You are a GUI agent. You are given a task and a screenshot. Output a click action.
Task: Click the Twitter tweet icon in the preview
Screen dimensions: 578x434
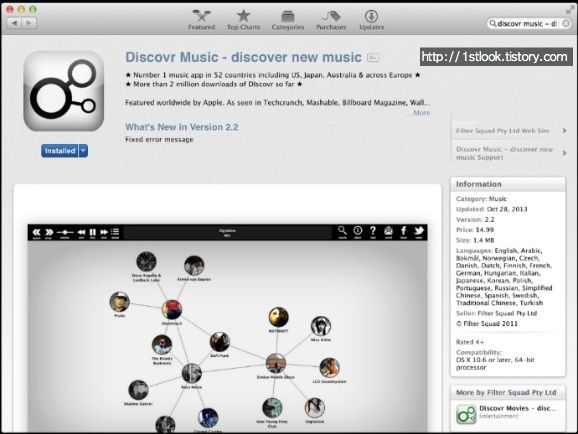coord(419,232)
